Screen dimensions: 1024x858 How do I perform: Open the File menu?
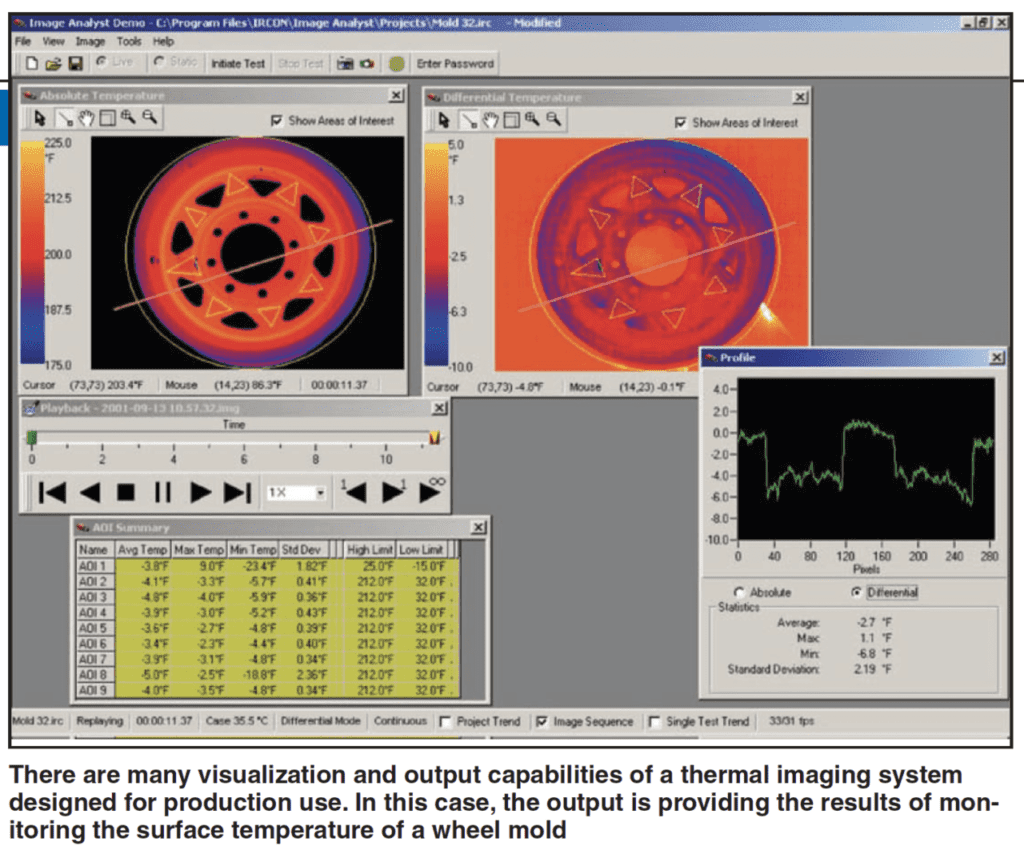click(x=22, y=41)
